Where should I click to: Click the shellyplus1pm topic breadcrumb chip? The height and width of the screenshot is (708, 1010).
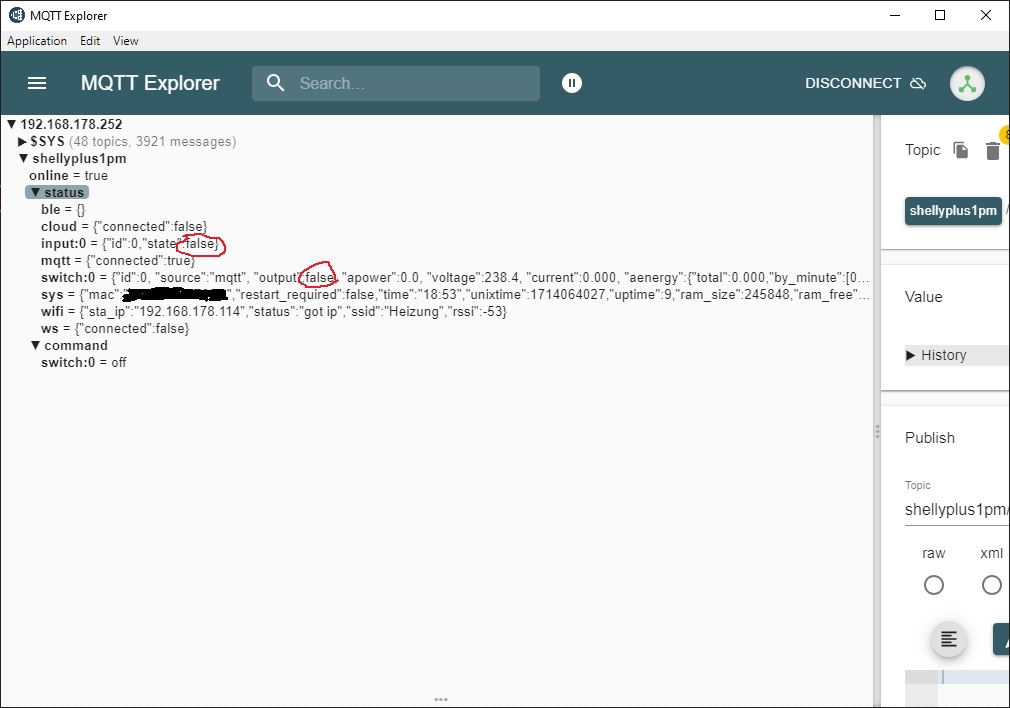(x=953, y=211)
